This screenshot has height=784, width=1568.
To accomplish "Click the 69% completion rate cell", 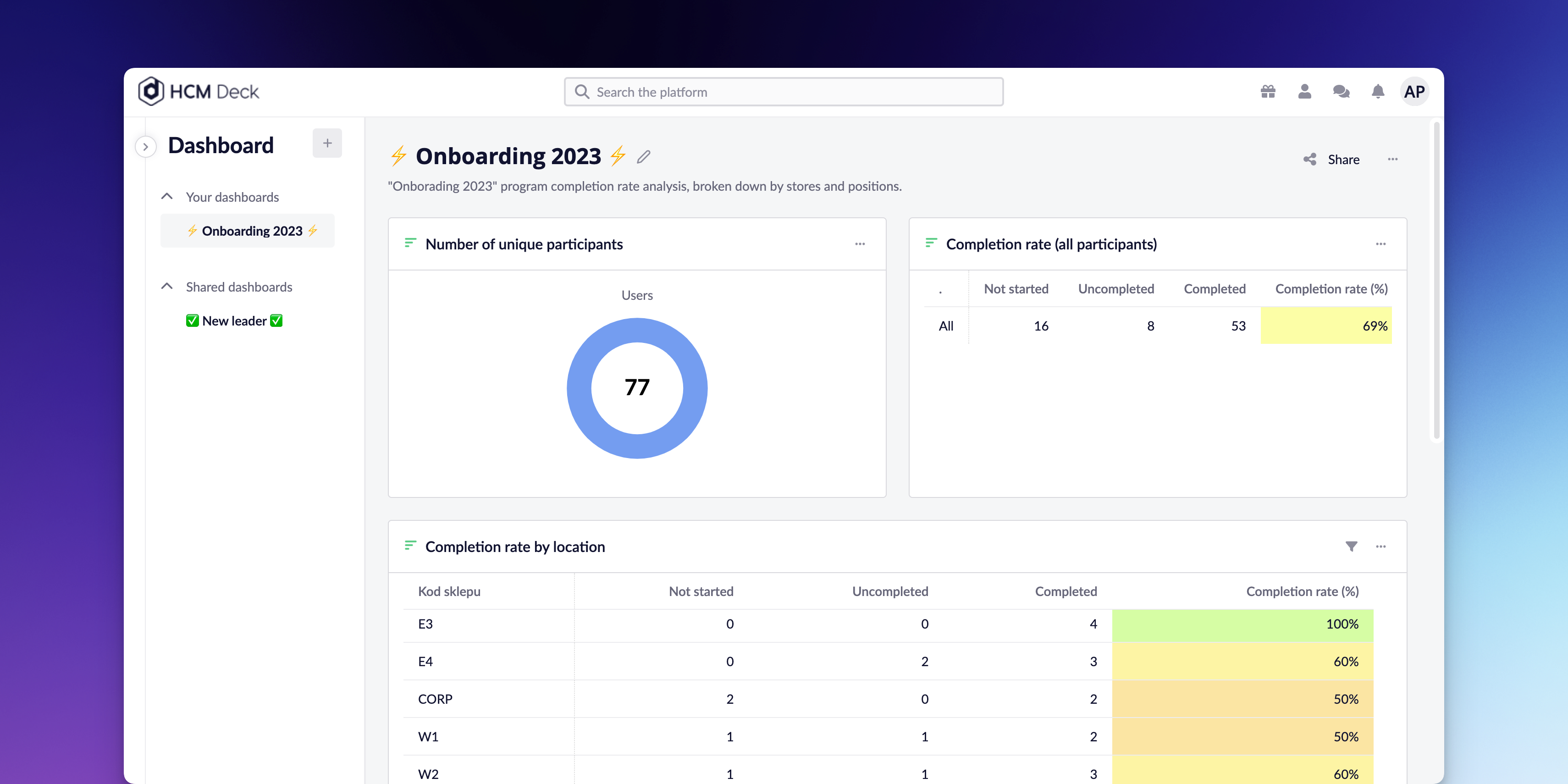I will pyautogui.click(x=1326, y=326).
